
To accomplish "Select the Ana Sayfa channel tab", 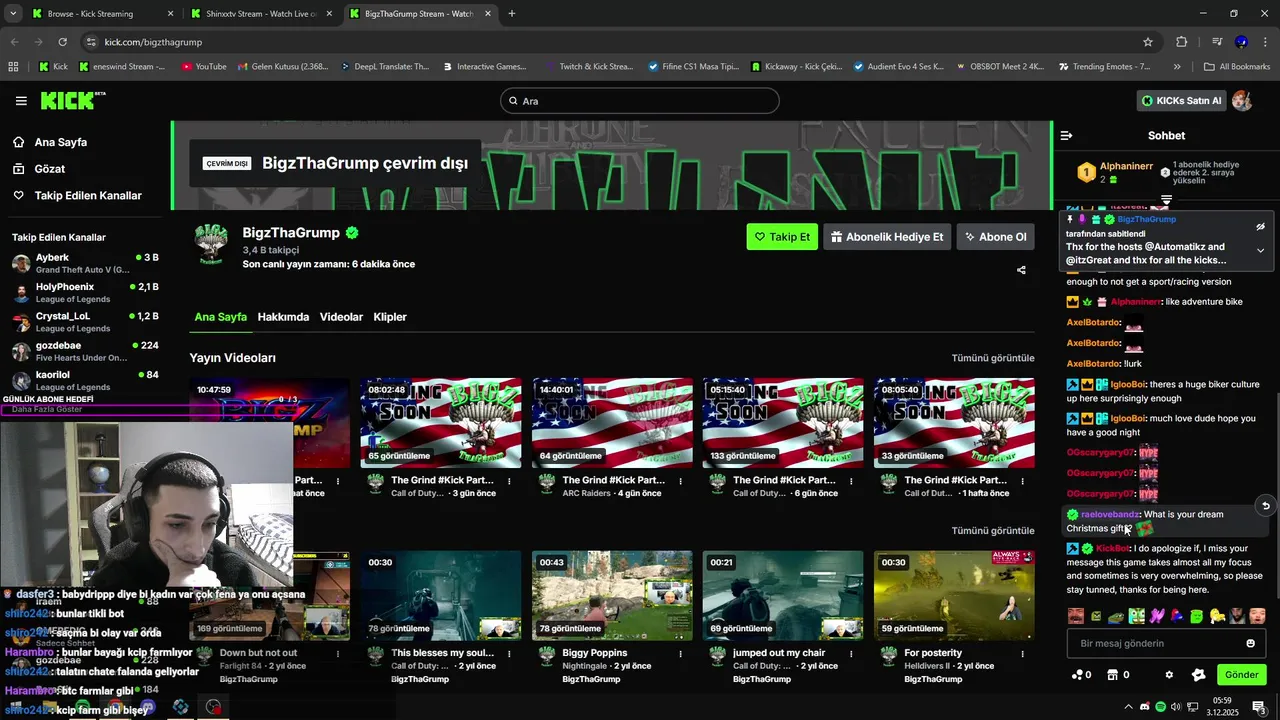I will point(220,317).
